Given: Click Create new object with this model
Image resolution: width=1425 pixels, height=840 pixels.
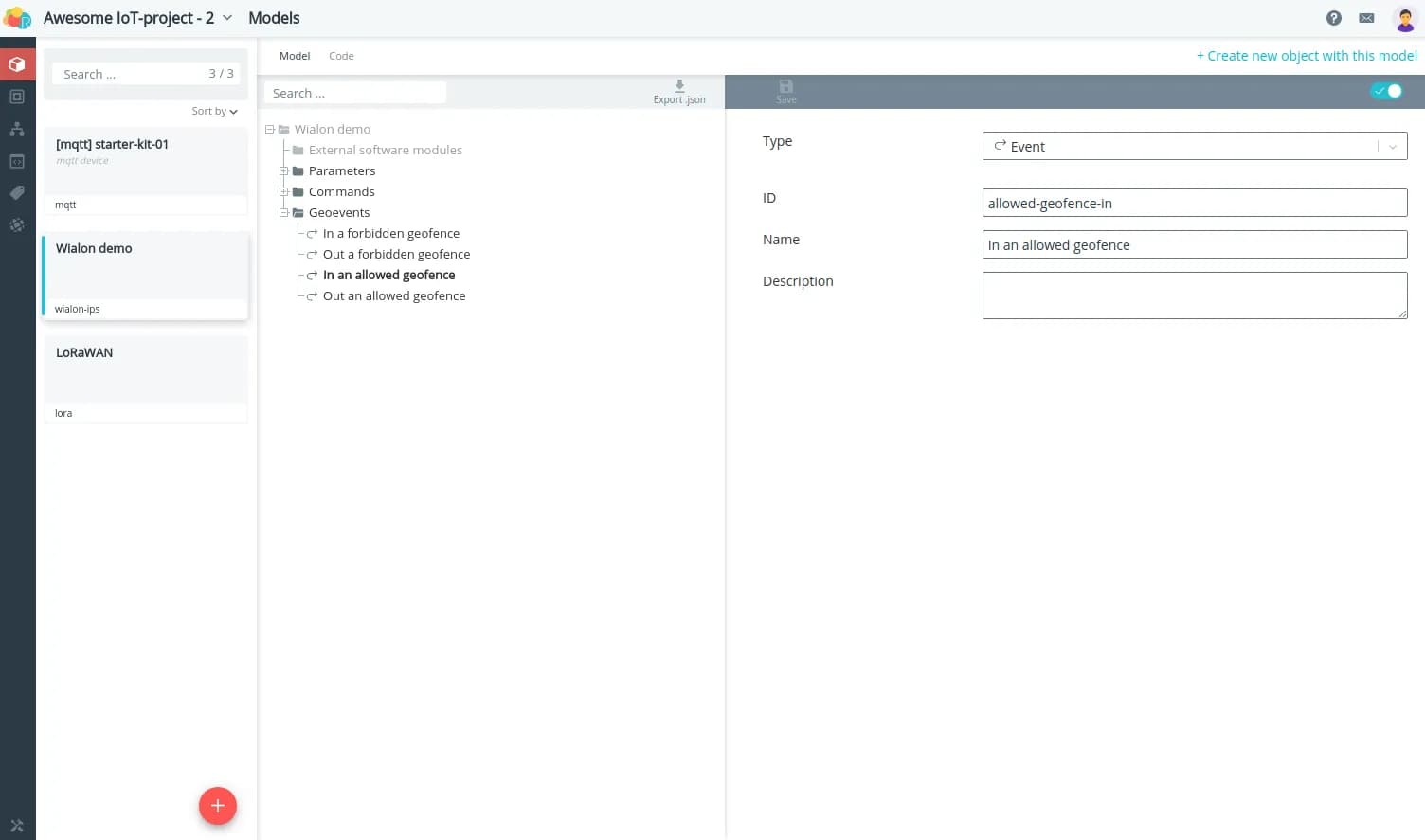Looking at the screenshot, I should click(1307, 56).
